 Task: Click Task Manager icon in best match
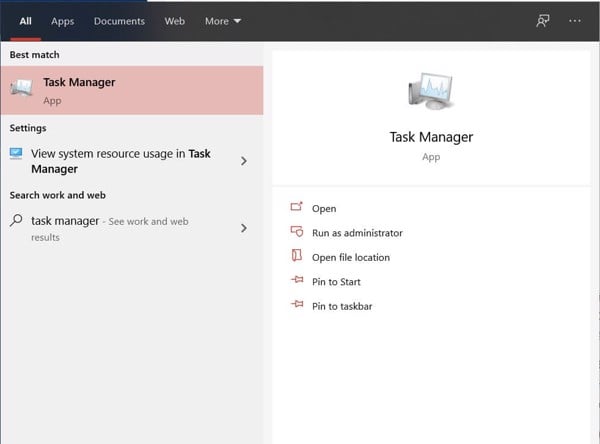(22, 87)
